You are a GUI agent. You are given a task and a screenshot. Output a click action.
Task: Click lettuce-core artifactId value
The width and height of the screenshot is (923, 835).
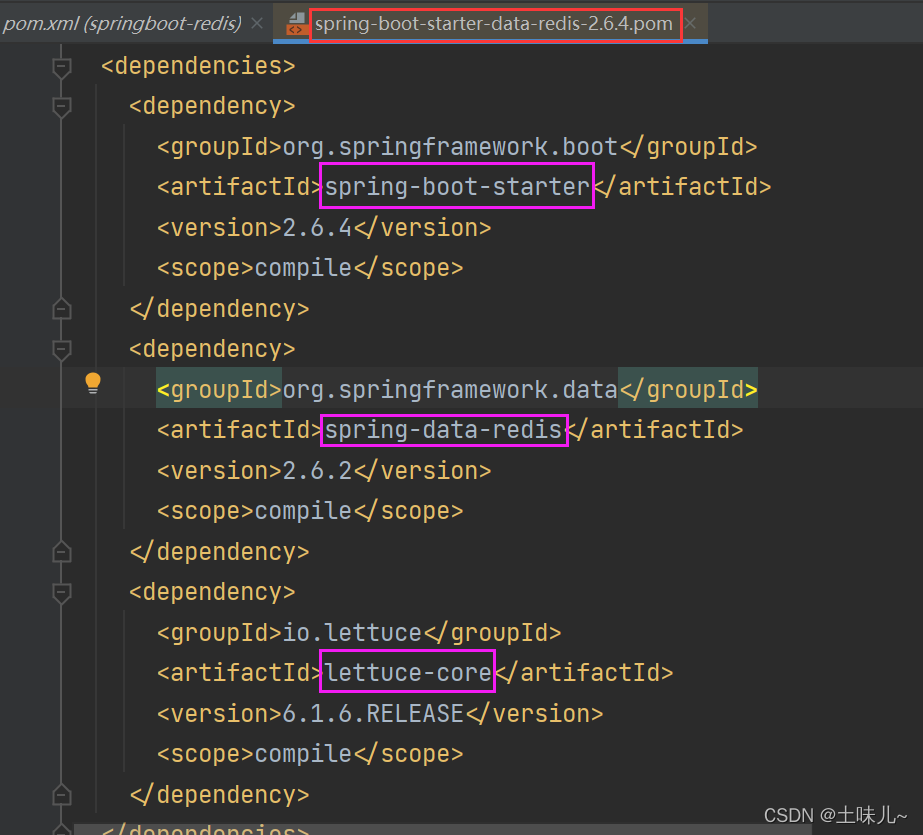click(408, 673)
